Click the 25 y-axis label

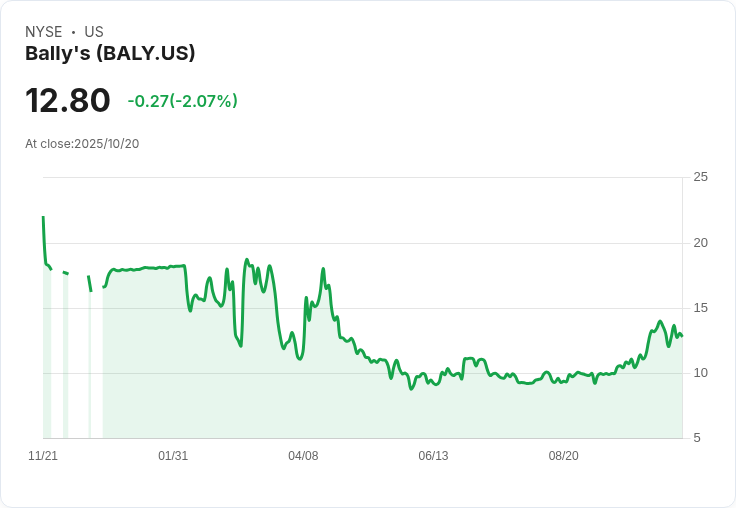pyautogui.click(x=700, y=177)
